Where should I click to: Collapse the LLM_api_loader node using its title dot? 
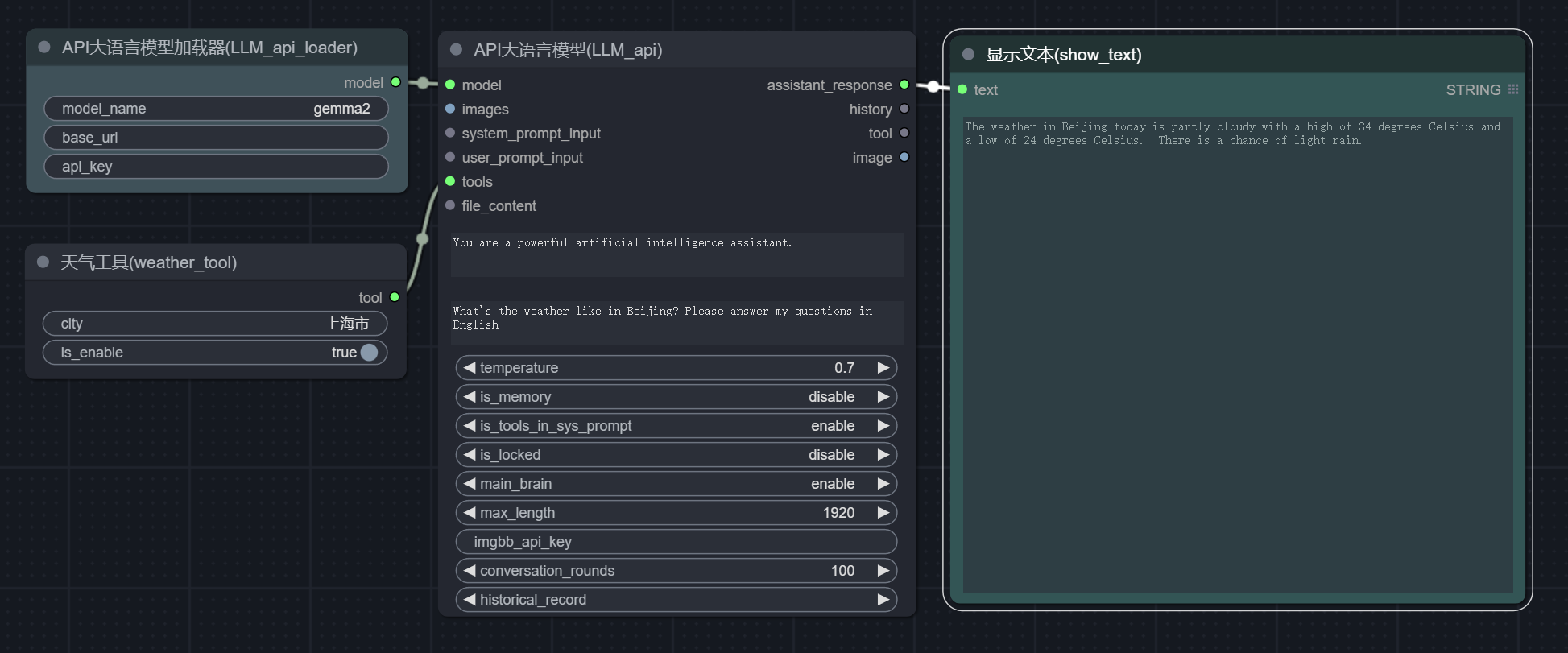tap(44, 48)
